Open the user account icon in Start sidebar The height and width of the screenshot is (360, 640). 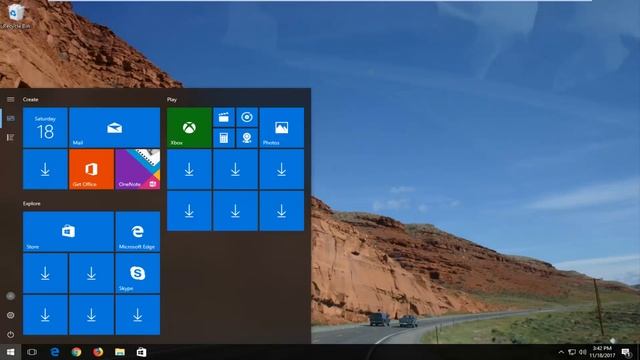pos(11,296)
